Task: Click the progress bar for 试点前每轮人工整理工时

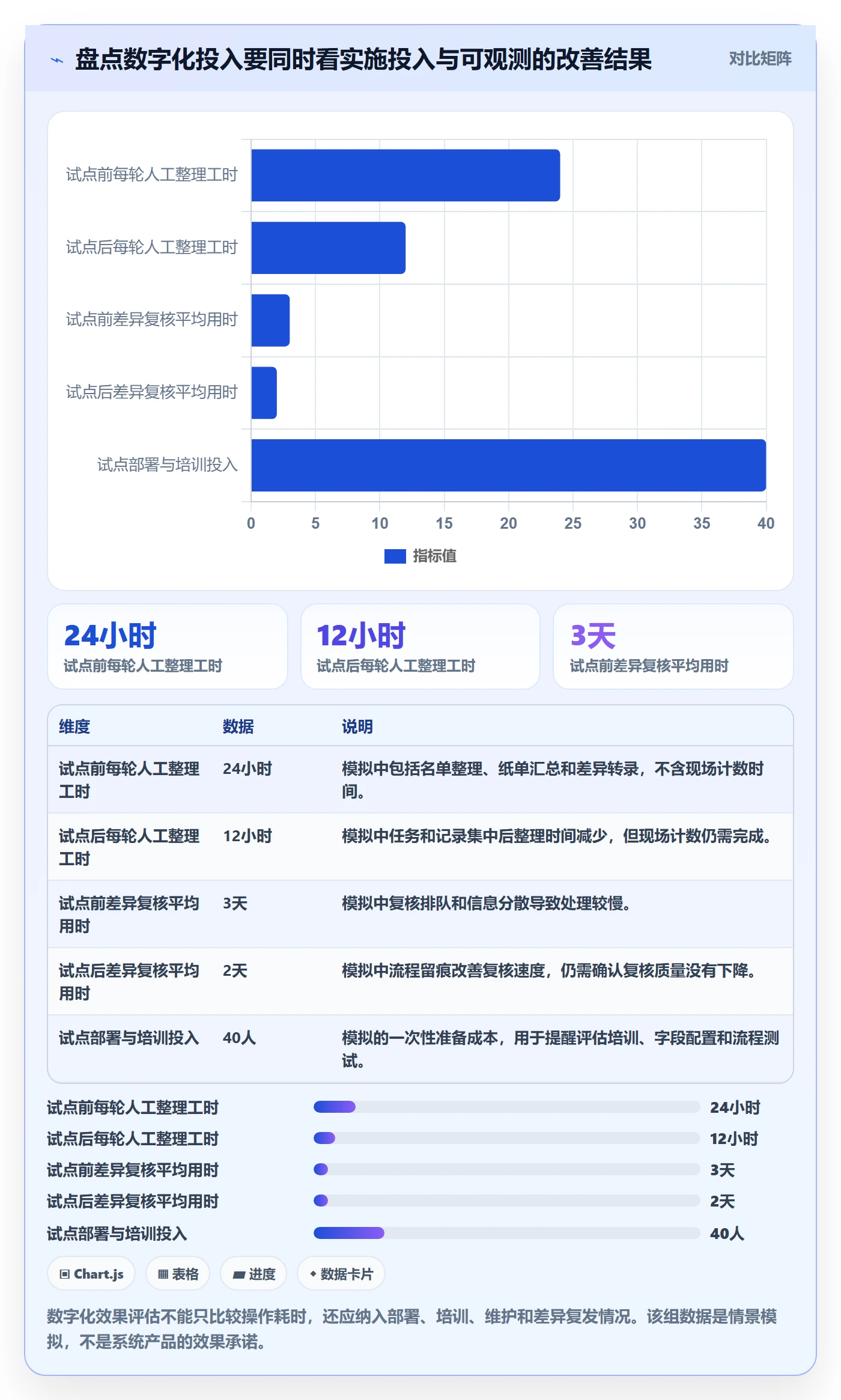Action: pos(506,1107)
